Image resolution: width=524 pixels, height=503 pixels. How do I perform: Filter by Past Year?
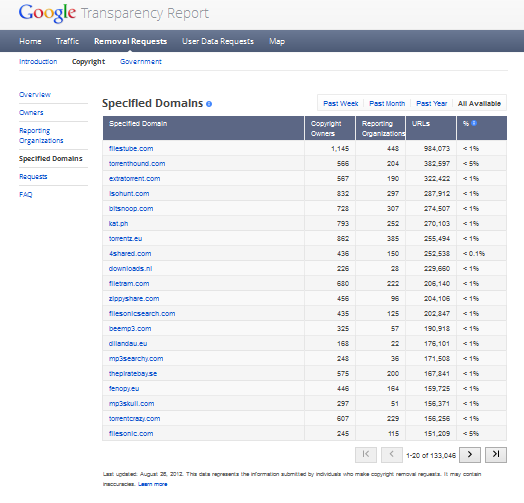(x=431, y=104)
